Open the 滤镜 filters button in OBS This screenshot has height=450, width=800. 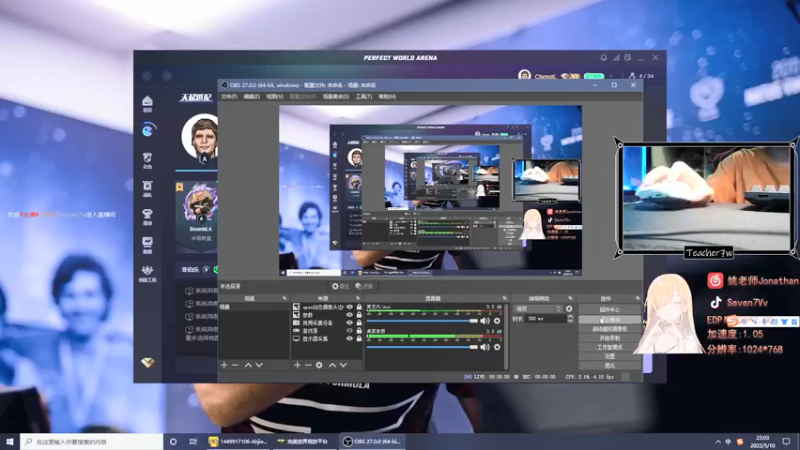[364, 286]
